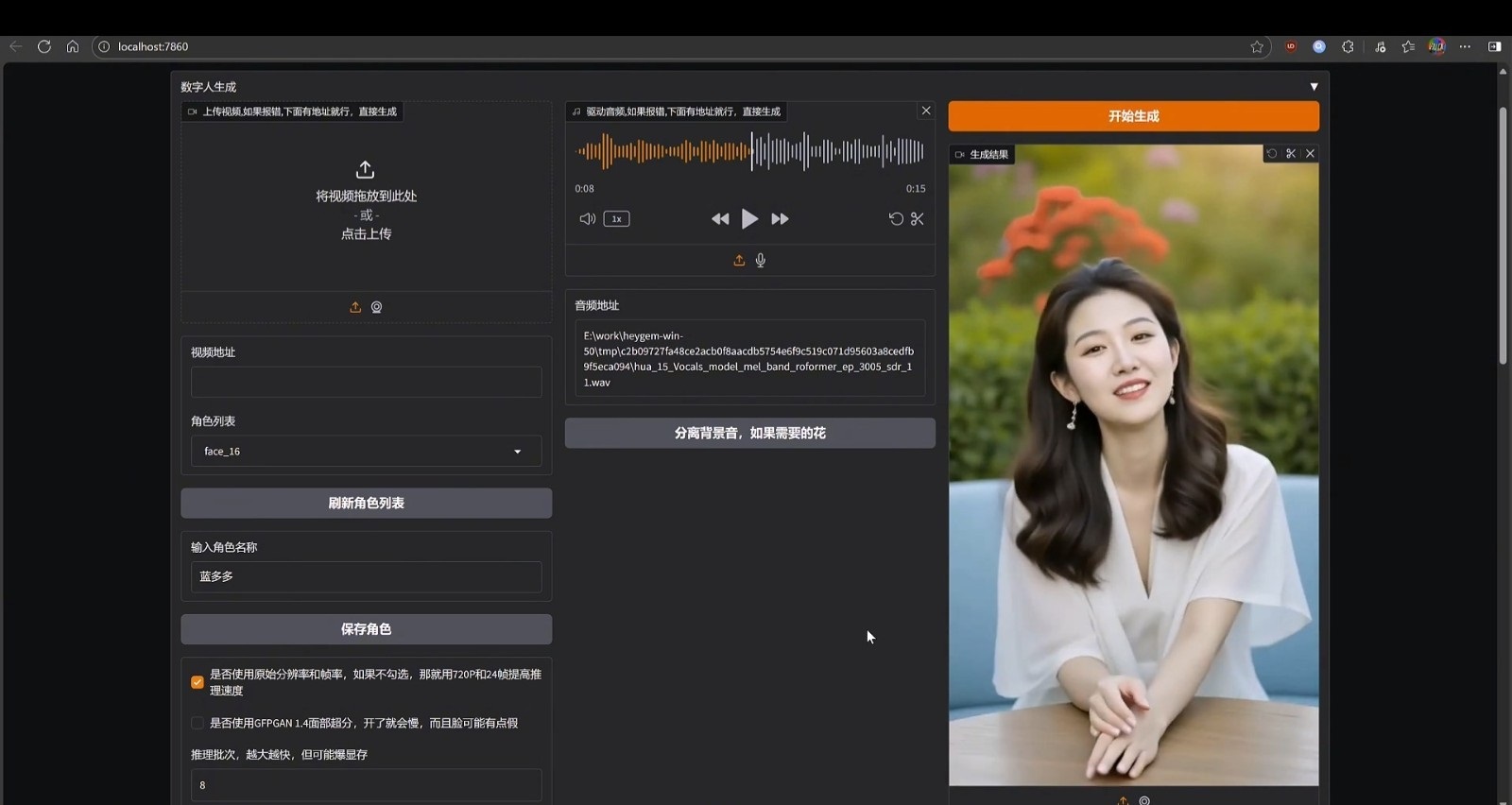Click the webcam icon under video upload
Image resolution: width=1512 pixels, height=805 pixels.
376,307
